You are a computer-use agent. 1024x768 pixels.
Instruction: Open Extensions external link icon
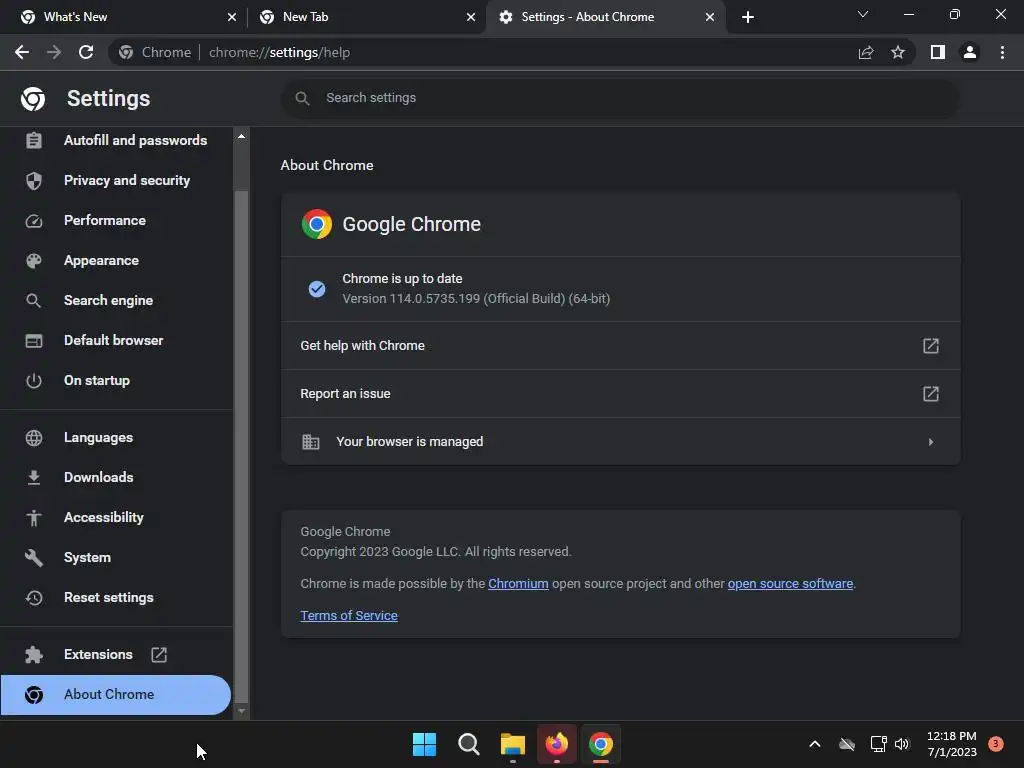point(159,654)
